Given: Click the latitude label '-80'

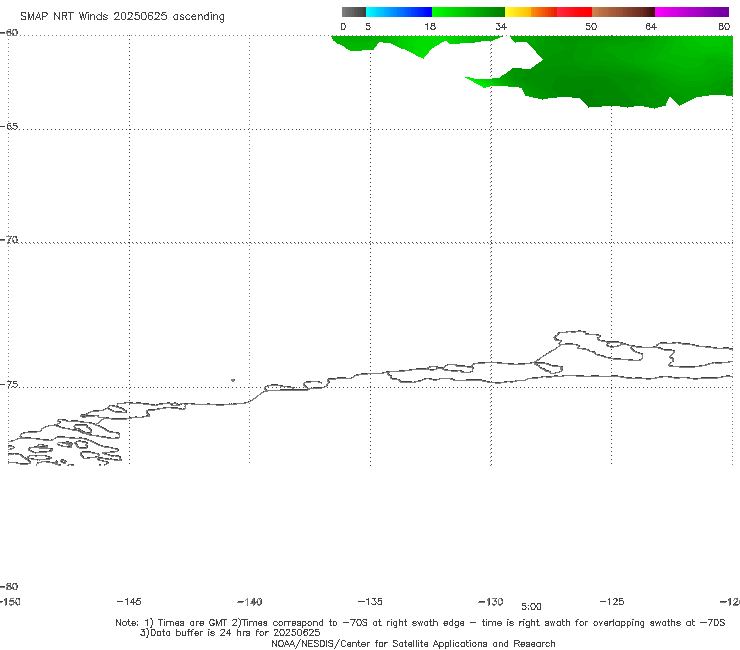Looking at the screenshot, I should [x=9, y=586].
